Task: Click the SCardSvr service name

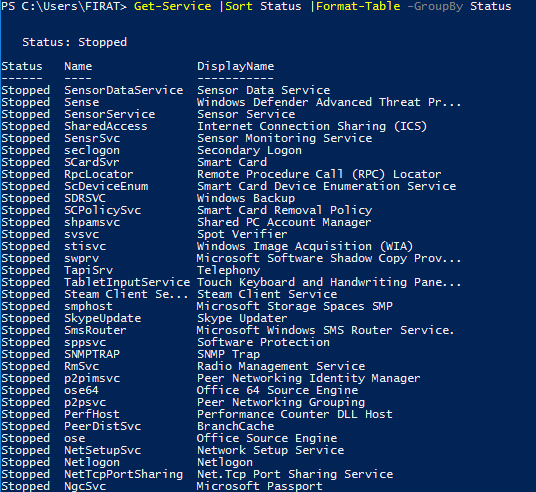Action: [92, 162]
